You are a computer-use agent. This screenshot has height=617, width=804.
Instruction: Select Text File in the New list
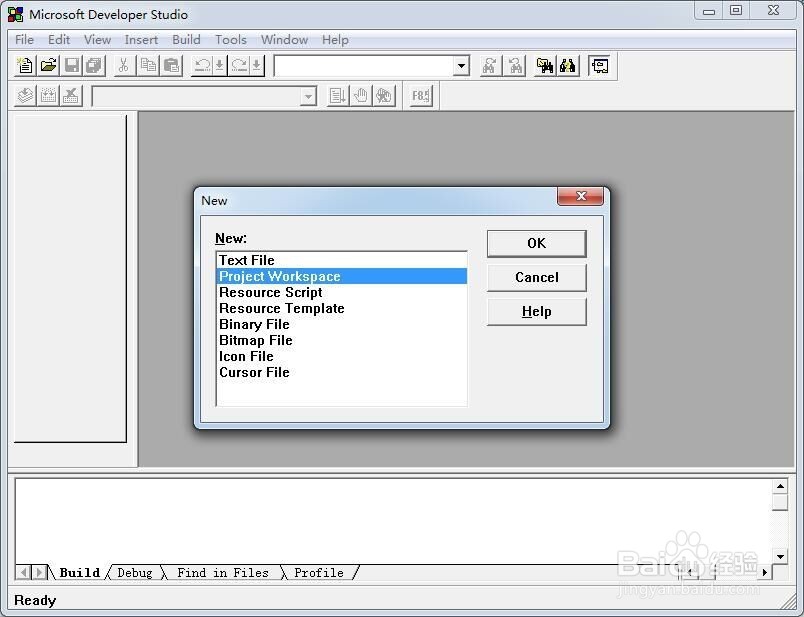coord(342,260)
